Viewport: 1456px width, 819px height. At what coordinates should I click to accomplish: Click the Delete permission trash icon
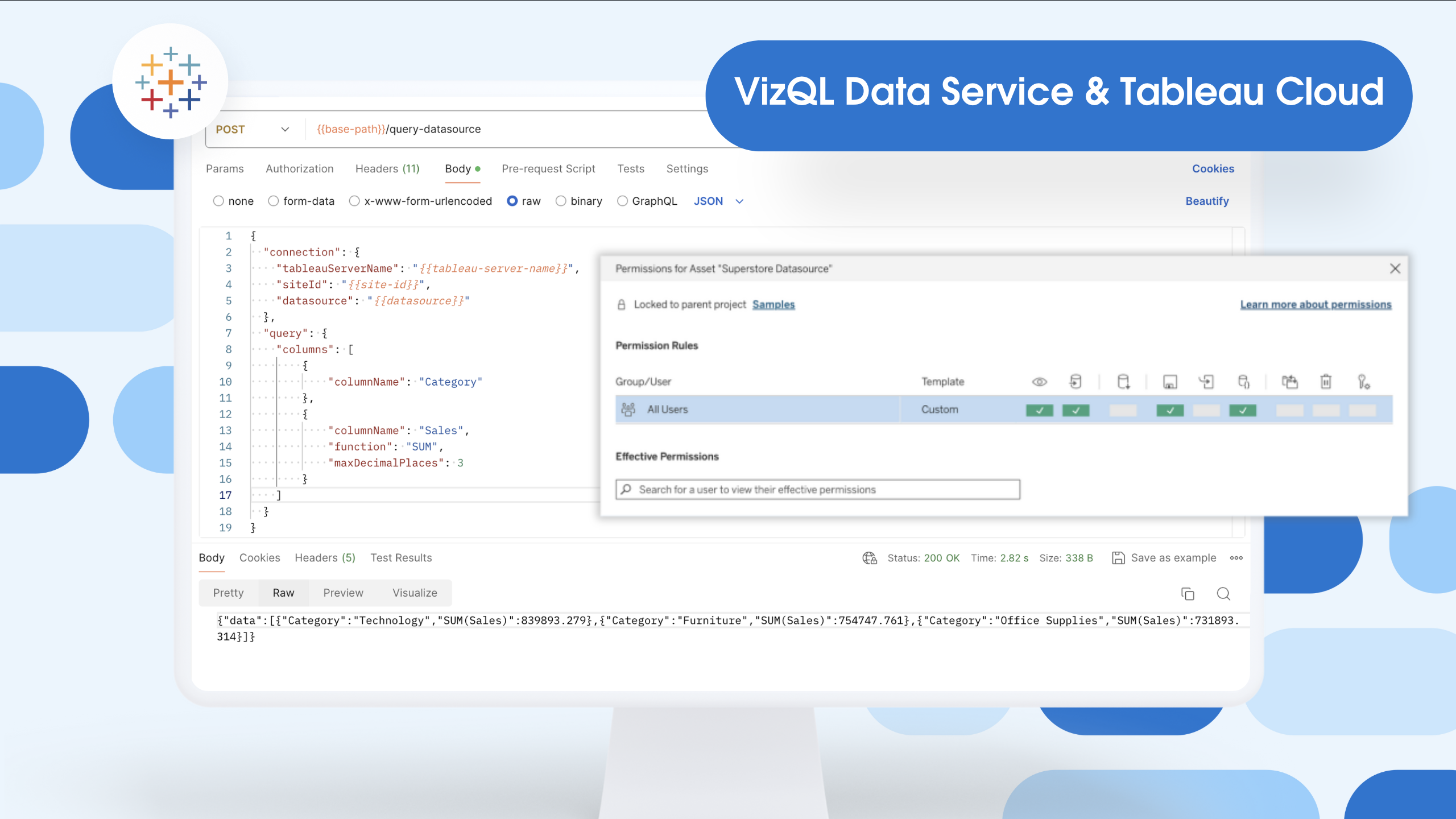[1326, 382]
